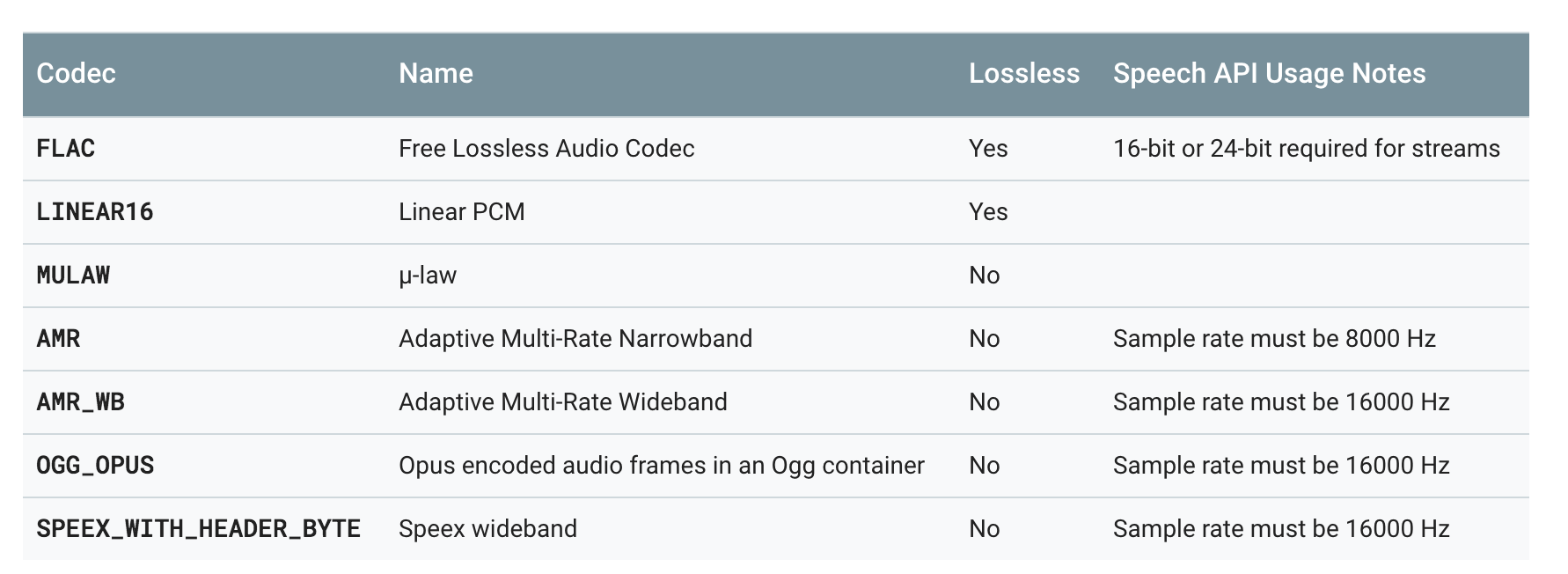This screenshot has width=1568, height=574.
Task: Click the Lossless column header
Action: click(1023, 73)
